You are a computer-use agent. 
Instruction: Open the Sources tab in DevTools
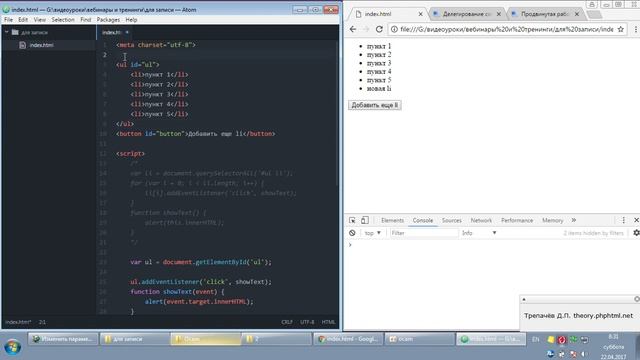[451, 220]
